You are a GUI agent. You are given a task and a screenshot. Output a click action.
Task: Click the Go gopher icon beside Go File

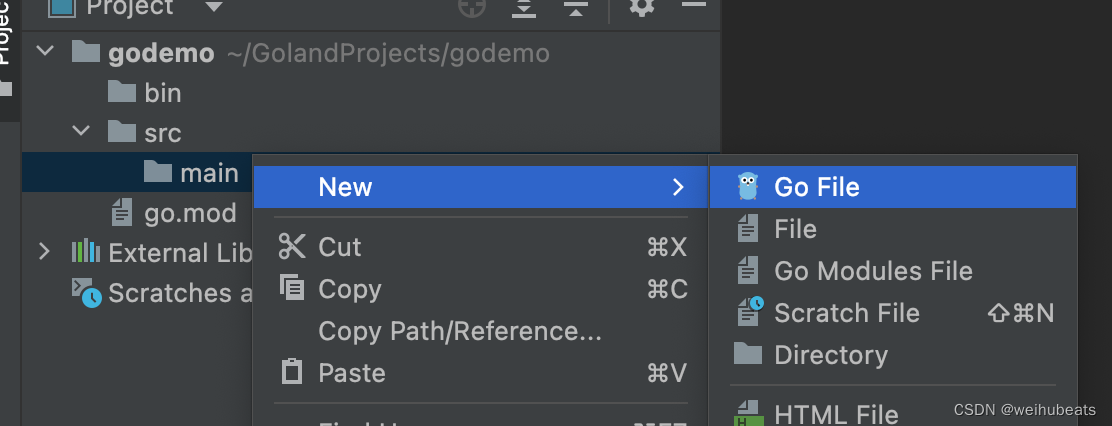pos(747,187)
